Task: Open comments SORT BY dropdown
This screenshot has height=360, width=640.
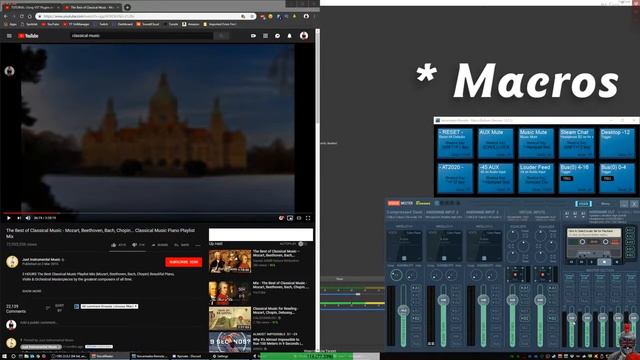Action: click(55, 308)
